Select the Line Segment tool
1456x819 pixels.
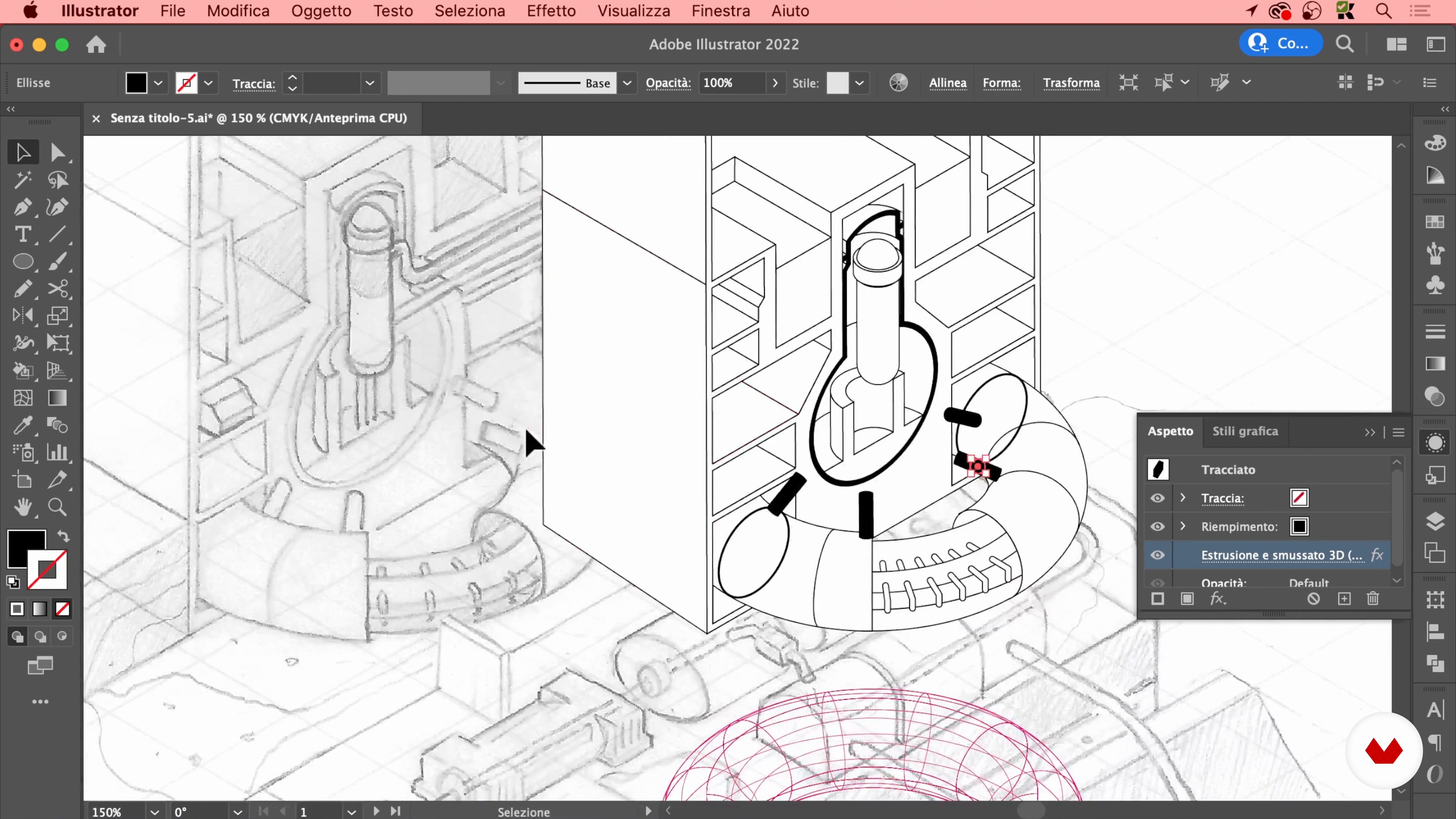tap(57, 234)
